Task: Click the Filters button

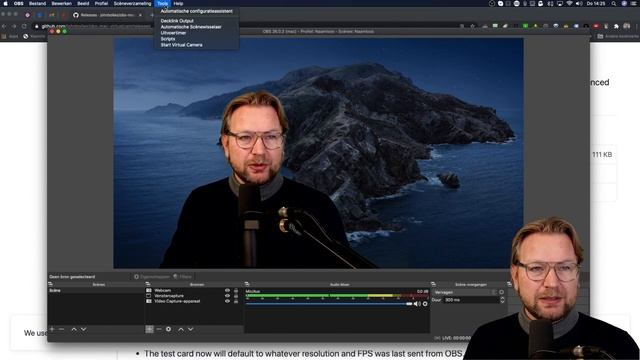Action: pos(182,276)
